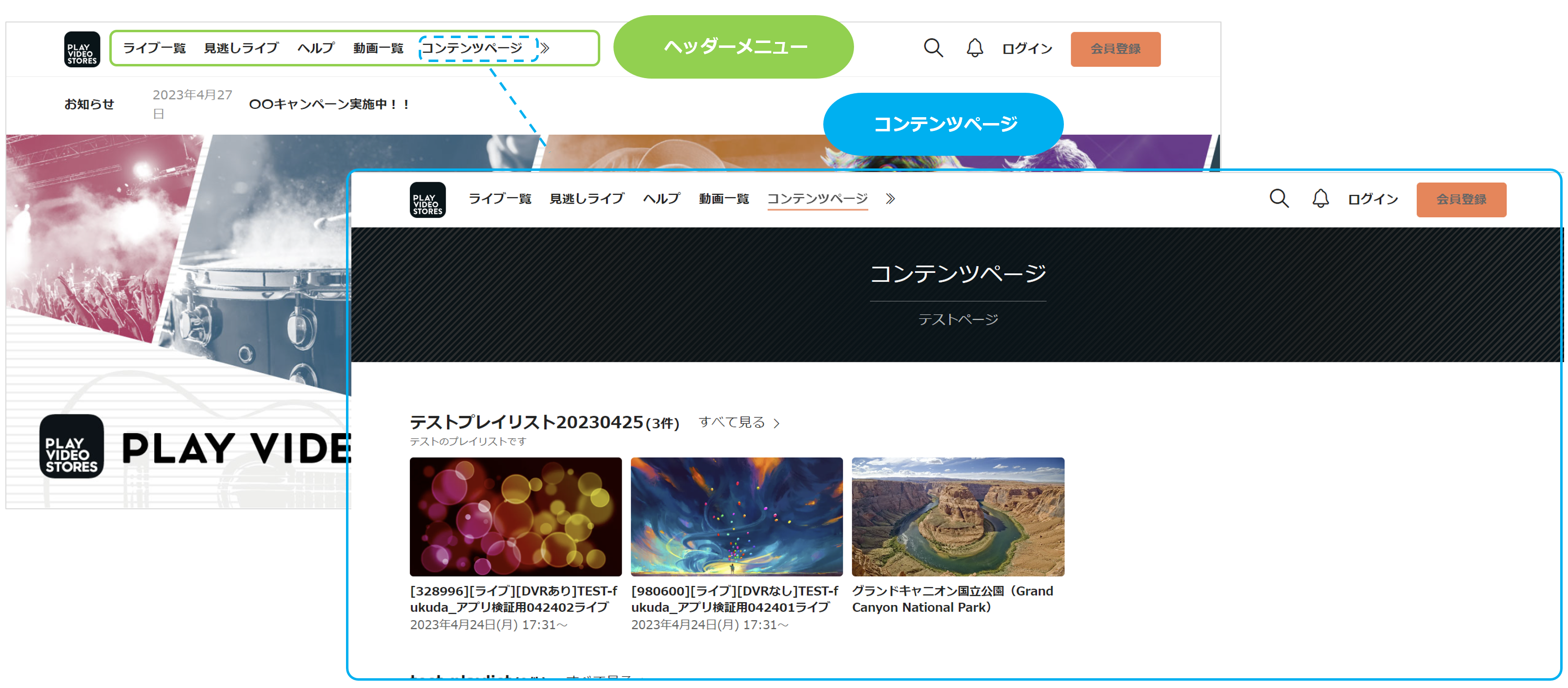
Task: Click the colorful painting video thumbnail
Action: tap(736, 516)
